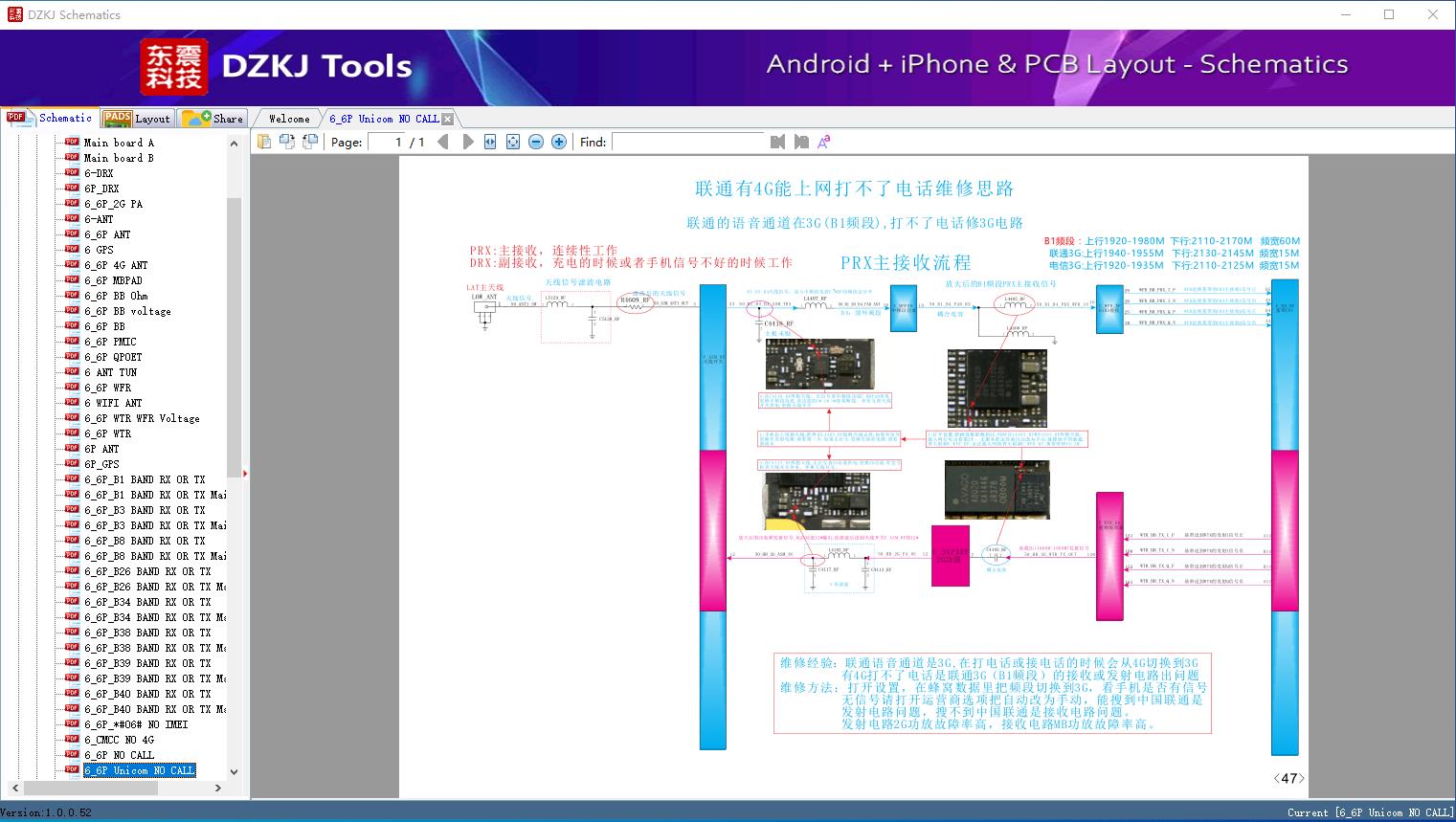Image resolution: width=1456 pixels, height=822 pixels.
Task: Open the 6_6P_B3 BAND RX OR TX Mai entry
Action: click(x=155, y=525)
